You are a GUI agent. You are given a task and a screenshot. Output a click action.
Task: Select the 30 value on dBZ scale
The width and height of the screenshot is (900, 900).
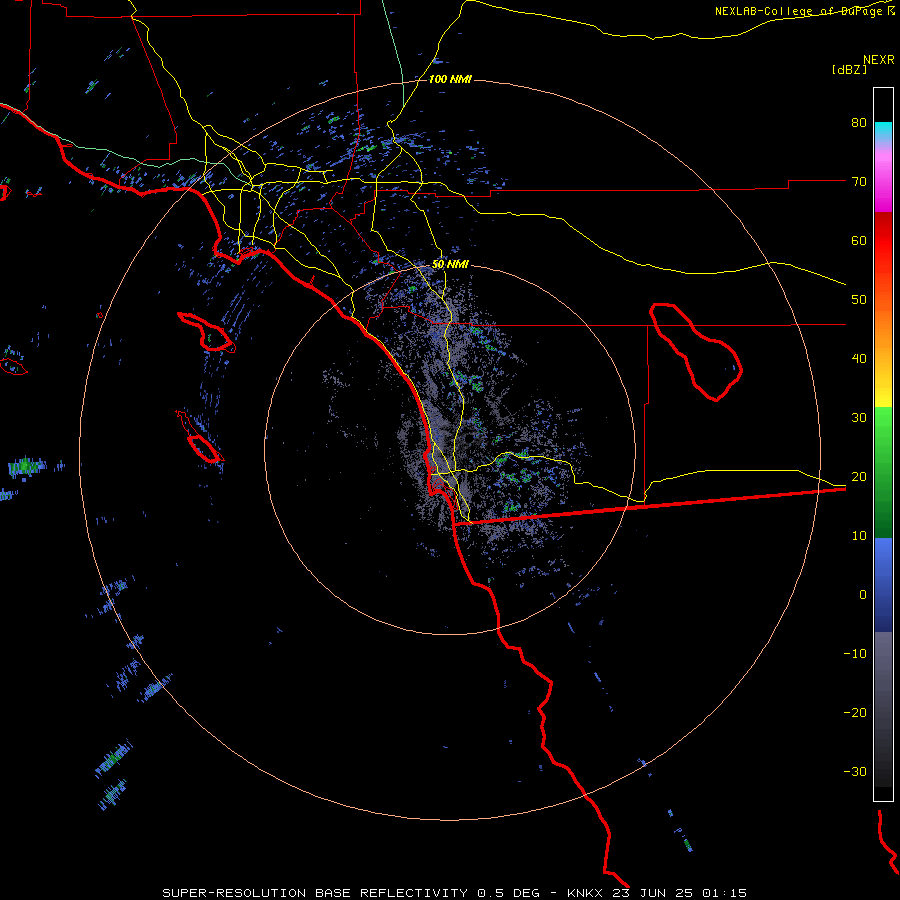click(x=859, y=418)
